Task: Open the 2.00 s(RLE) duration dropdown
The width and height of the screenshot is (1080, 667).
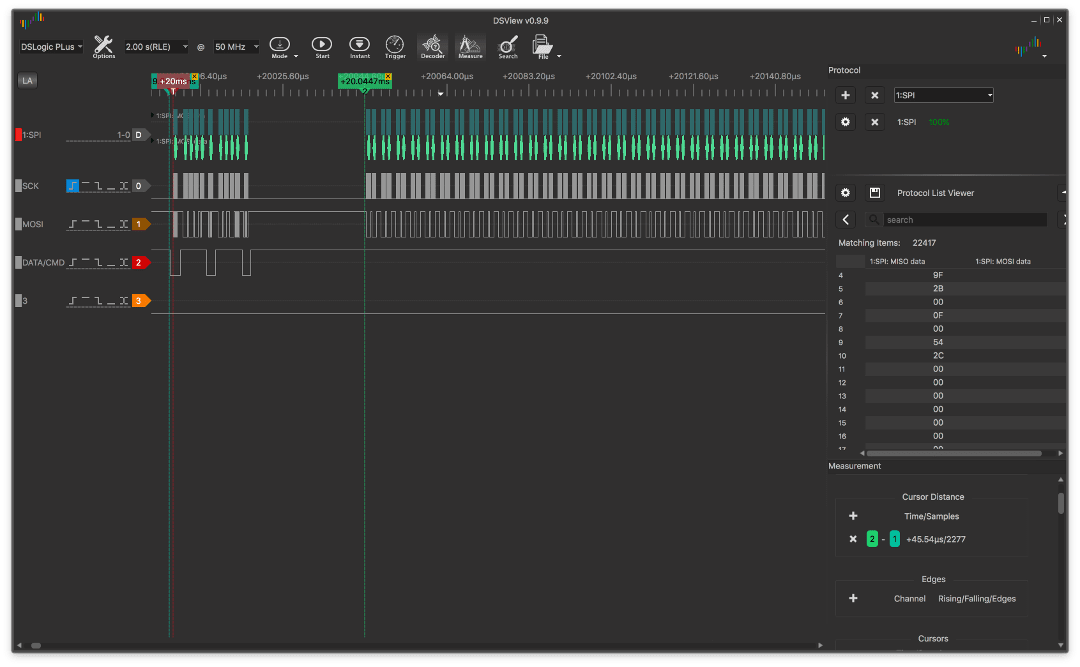Action: click(156, 47)
